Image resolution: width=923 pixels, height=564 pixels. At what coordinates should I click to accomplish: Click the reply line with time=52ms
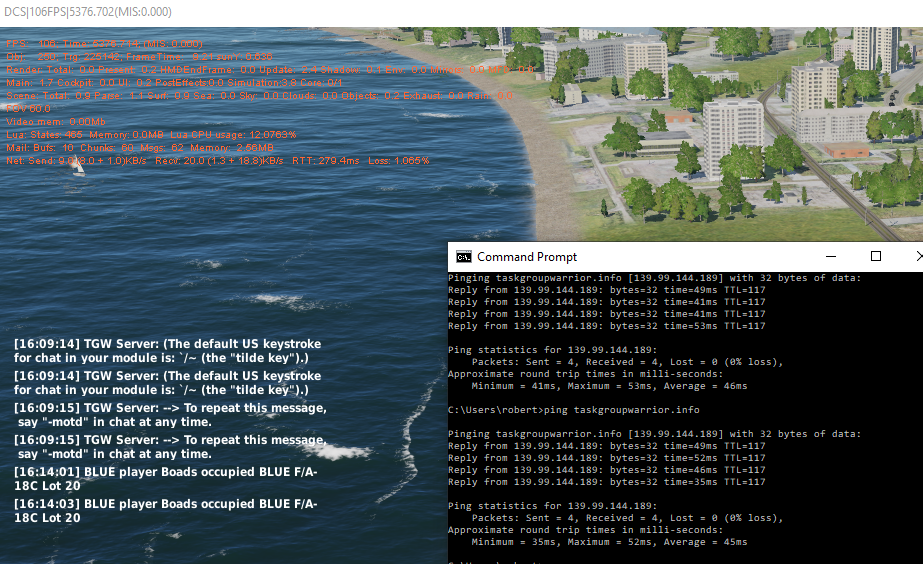tap(607, 457)
